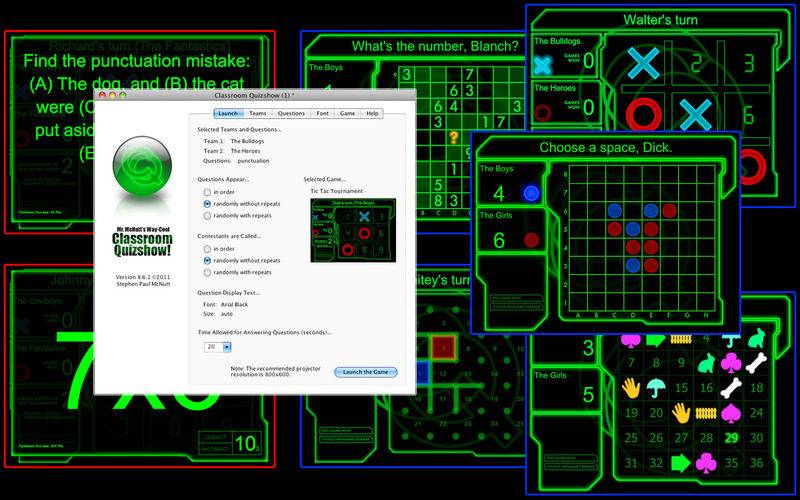The width and height of the screenshot is (800, 500).
Task: Click "The Heroes" next to Team 2
Action: point(245,151)
